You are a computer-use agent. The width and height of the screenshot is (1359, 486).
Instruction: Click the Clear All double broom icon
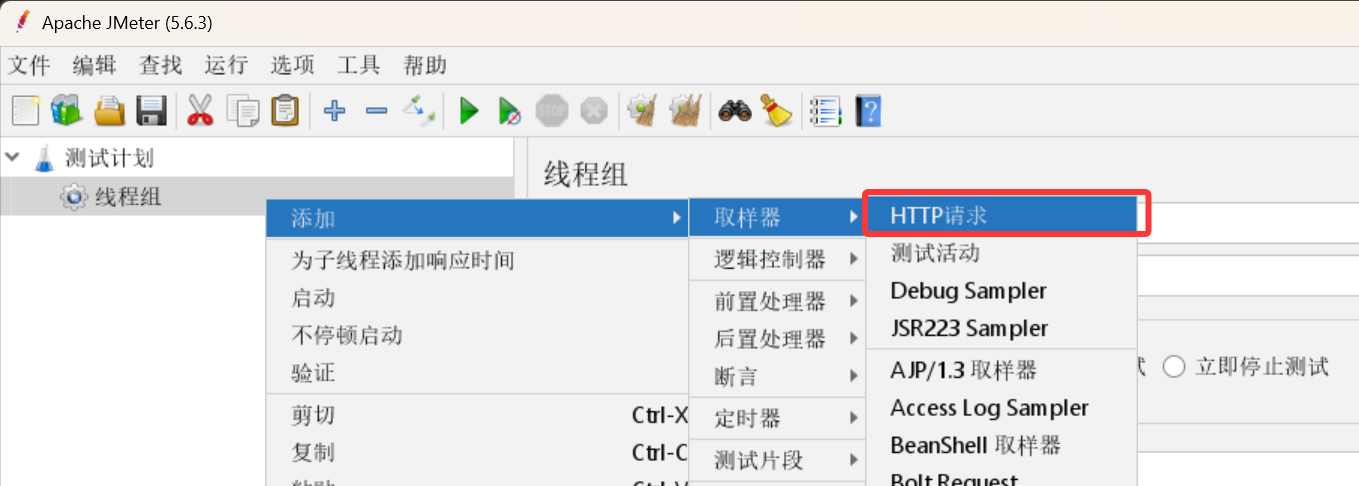click(x=685, y=110)
